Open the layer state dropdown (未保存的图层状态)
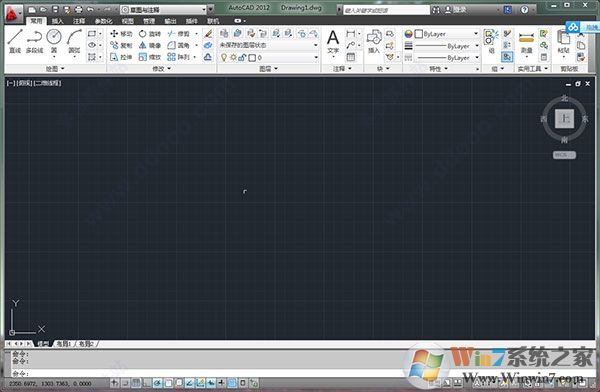The height and width of the screenshot is (392, 600). [x=269, y=45]
